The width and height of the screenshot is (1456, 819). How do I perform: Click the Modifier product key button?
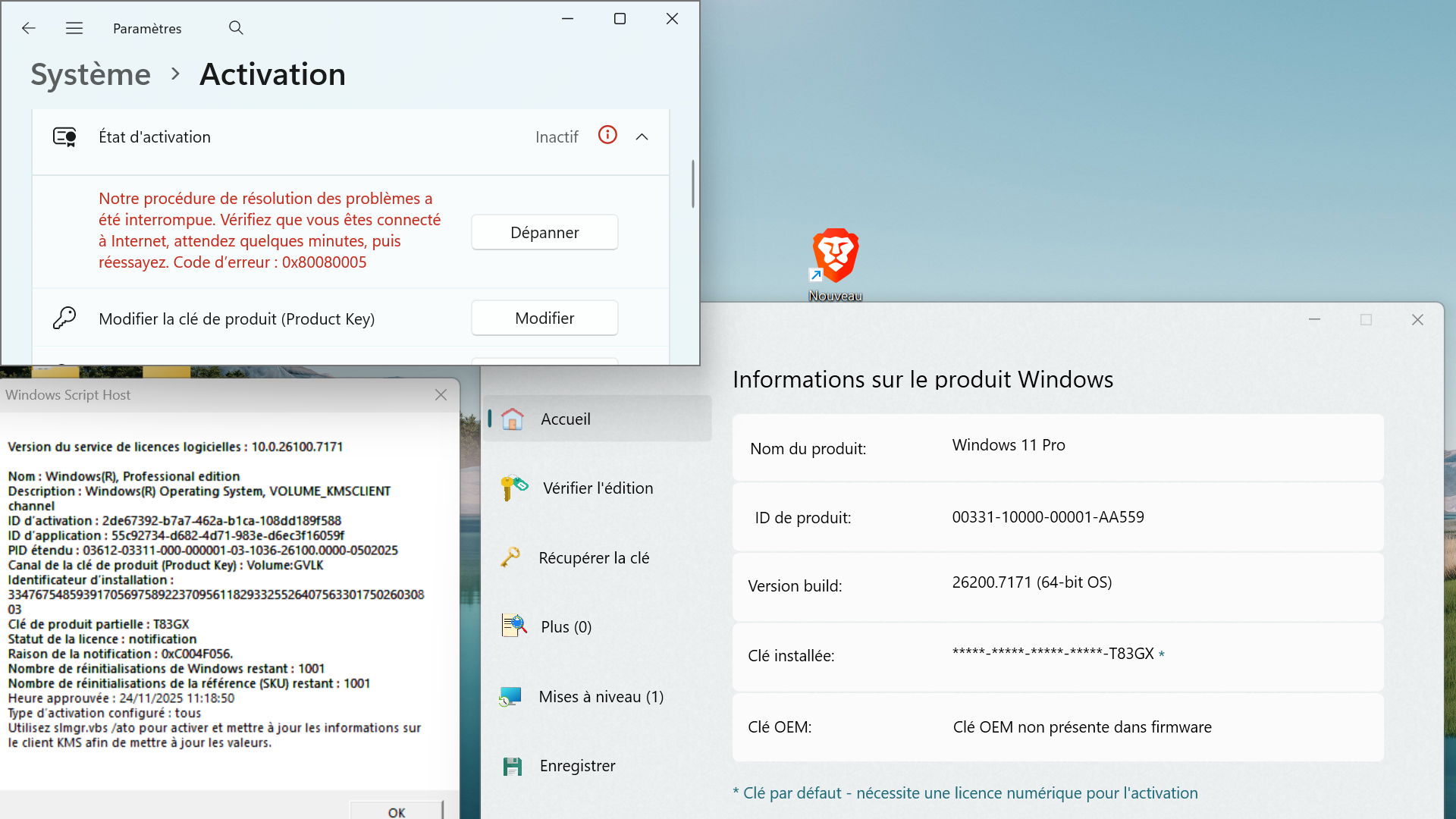544,318
